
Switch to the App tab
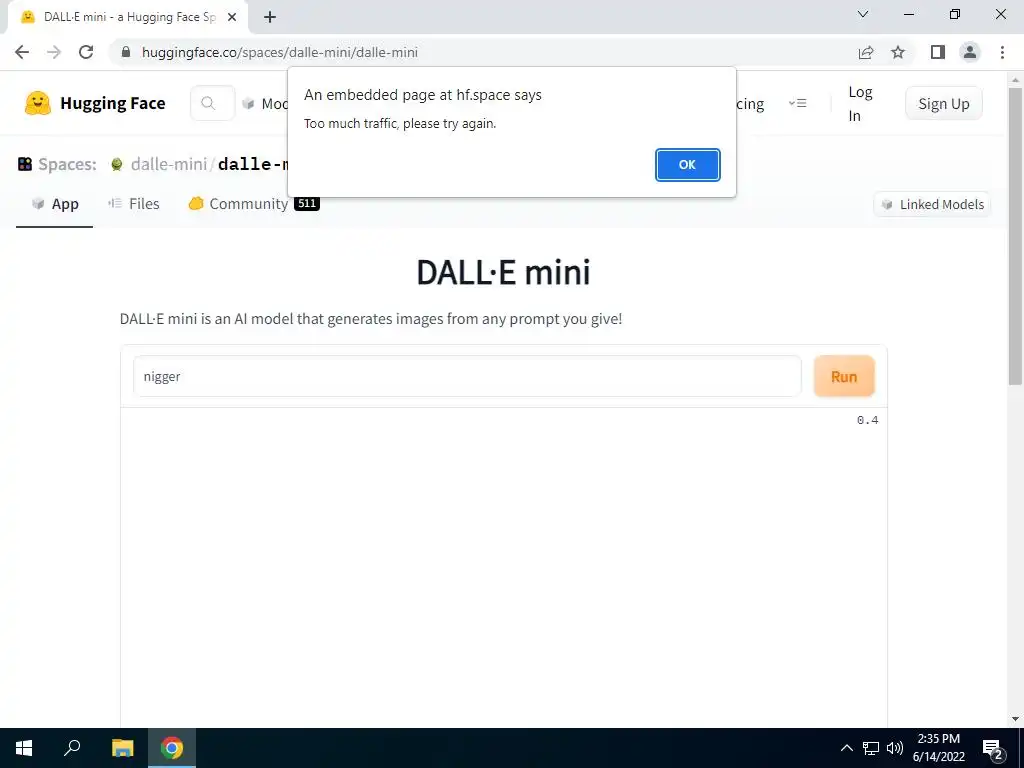[55, 204]
